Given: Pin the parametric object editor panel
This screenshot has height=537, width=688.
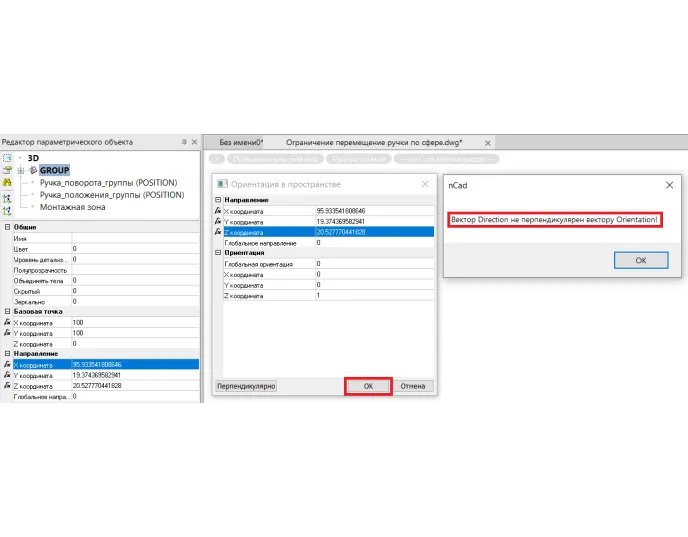Looking at the screenshot, I should pos(184,142).
